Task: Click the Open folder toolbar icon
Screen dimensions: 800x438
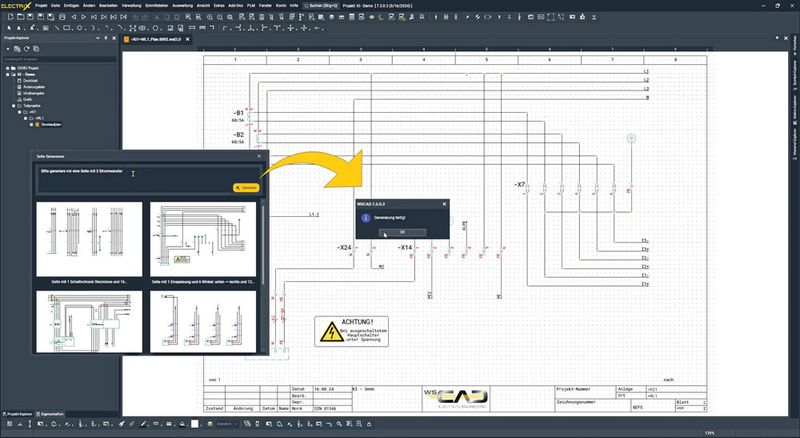Action: point(21,17)
